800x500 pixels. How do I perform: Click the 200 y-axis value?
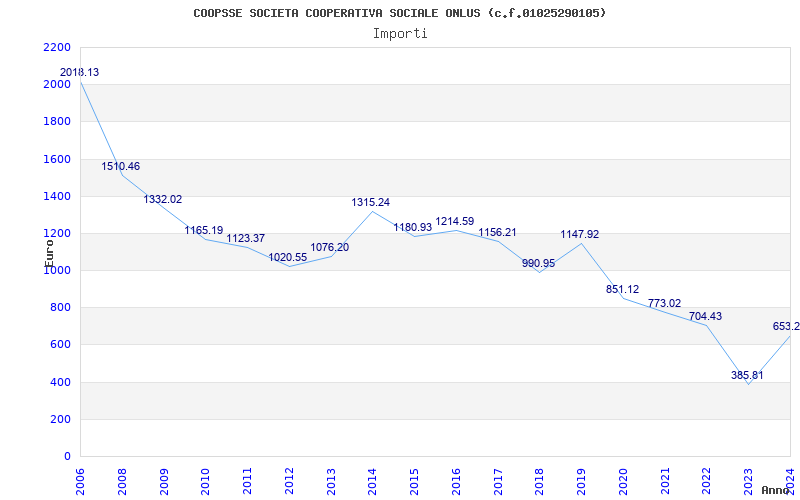60,420
